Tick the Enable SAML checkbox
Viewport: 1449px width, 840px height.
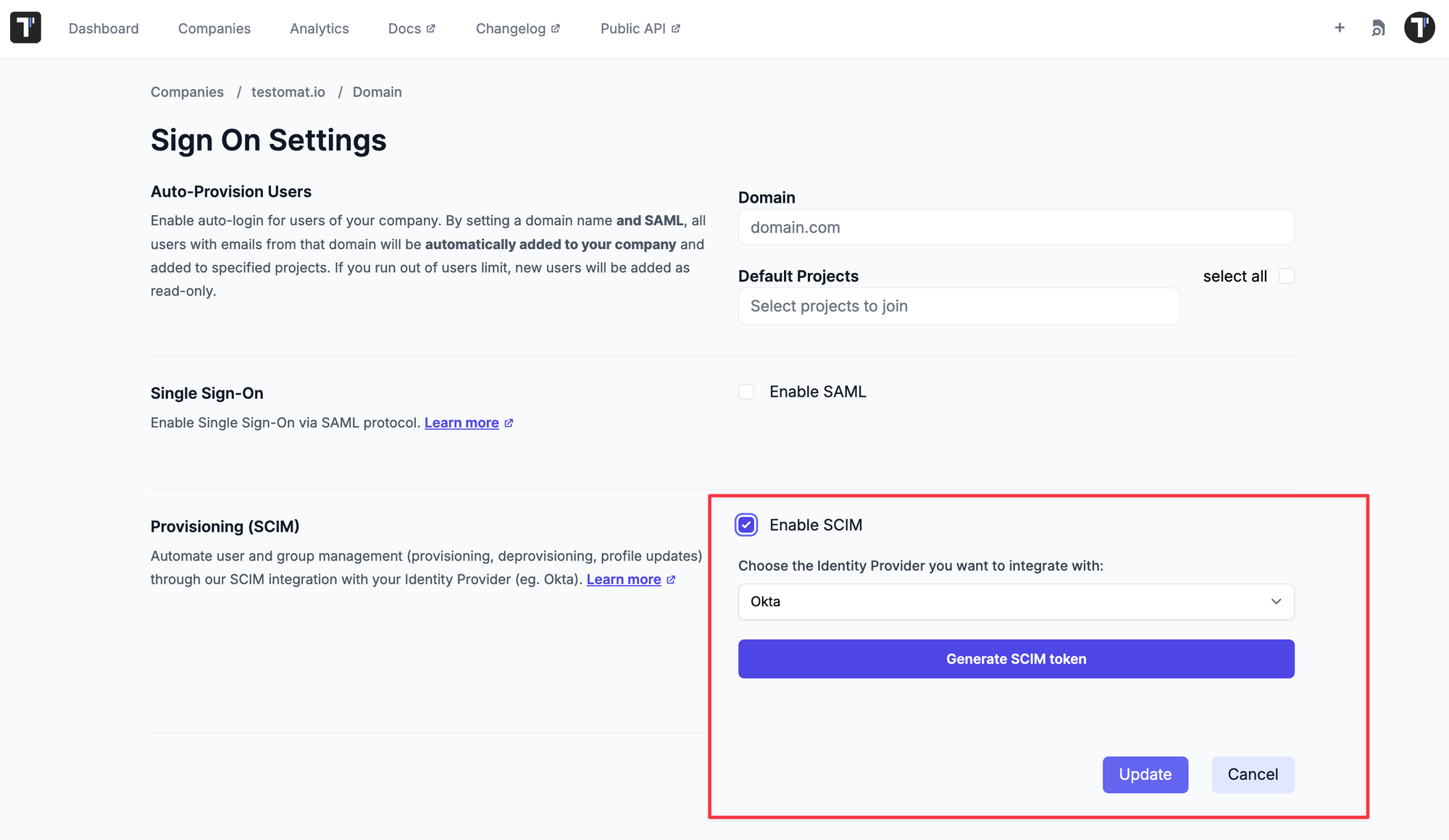point(746,392)
